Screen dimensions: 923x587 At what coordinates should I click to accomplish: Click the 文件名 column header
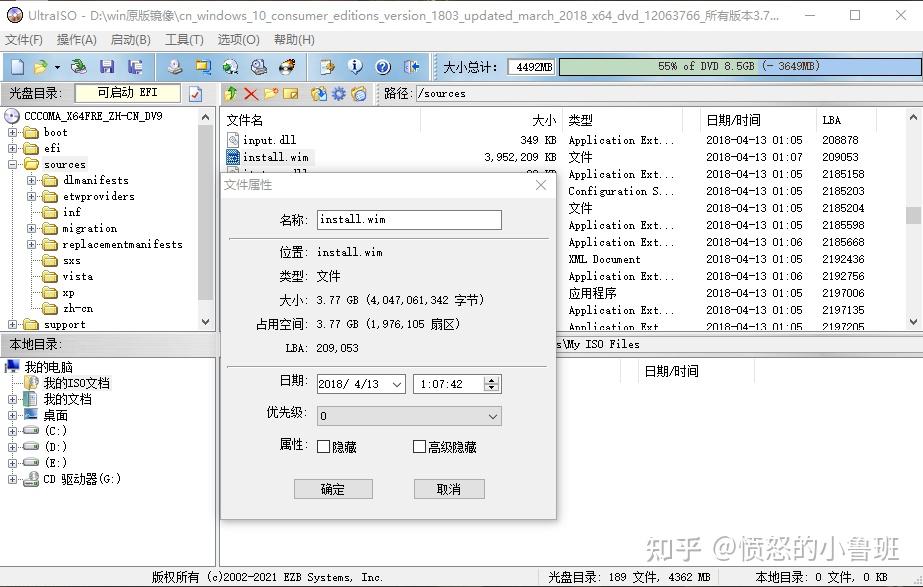coord(244,121)
